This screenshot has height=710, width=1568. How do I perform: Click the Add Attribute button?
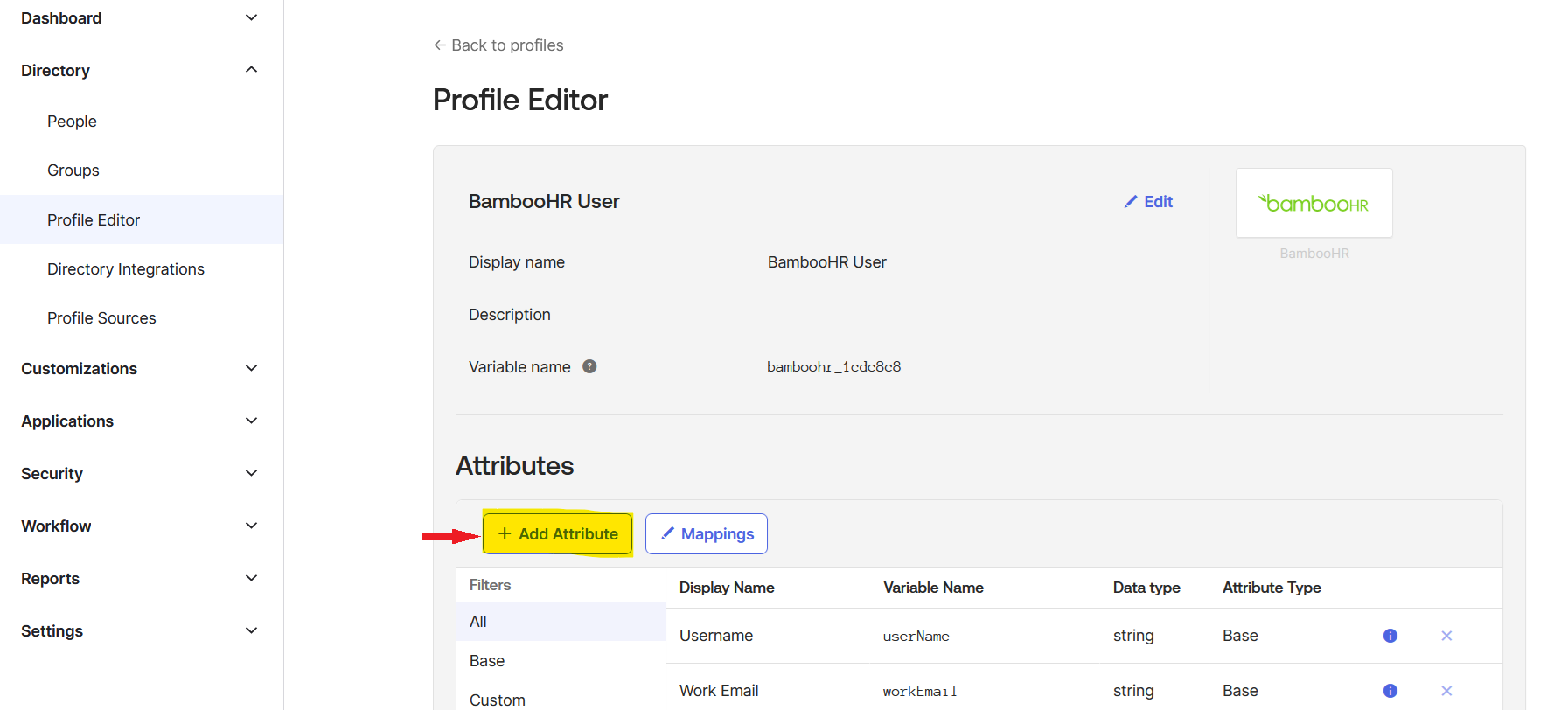(557, 534)
